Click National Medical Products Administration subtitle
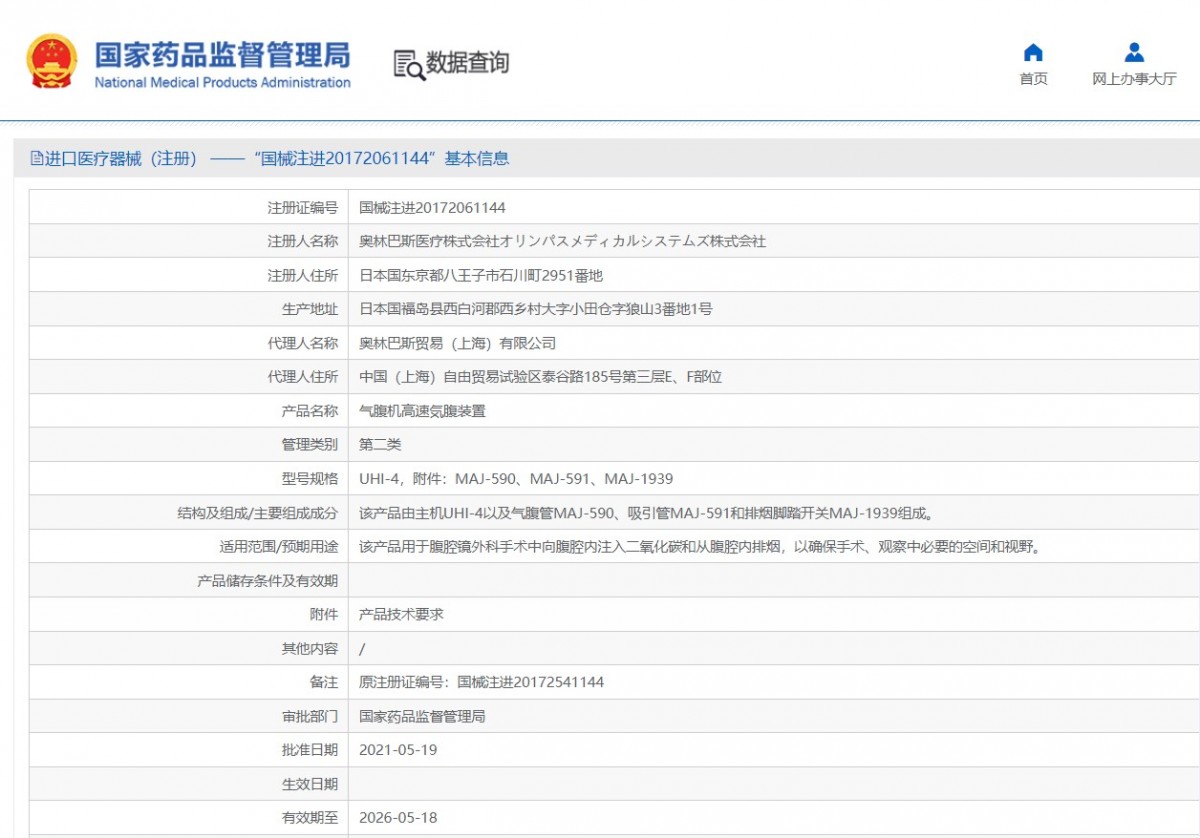The width and height of the screenshot is (1200, 838). click(222, 82)
